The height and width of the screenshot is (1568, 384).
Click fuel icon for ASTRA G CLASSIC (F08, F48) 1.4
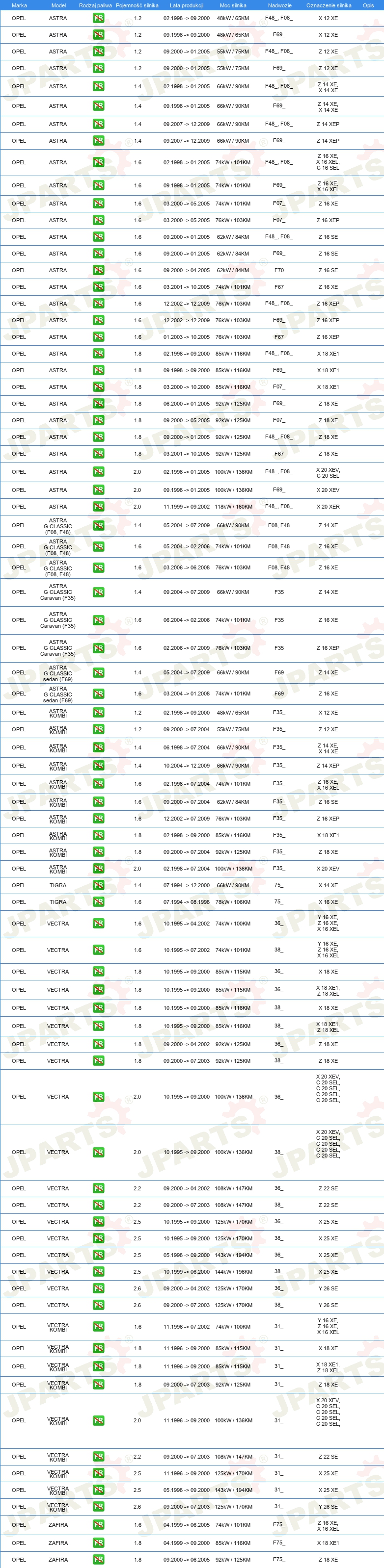98,525
